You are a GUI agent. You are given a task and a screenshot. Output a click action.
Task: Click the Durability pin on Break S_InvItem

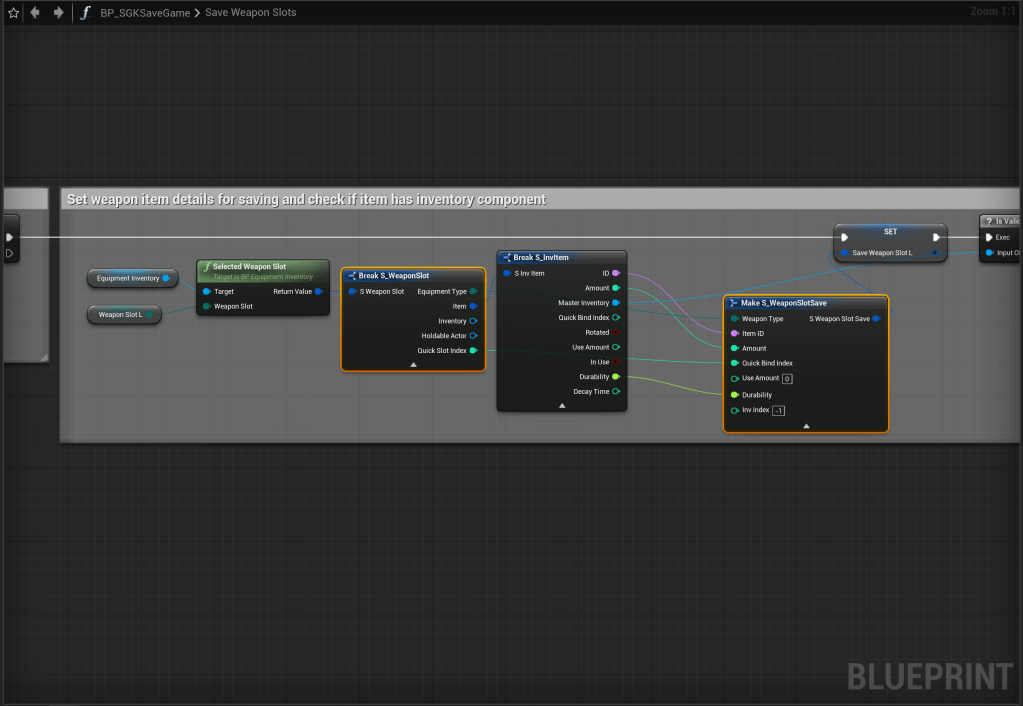[x=615, y=377]
